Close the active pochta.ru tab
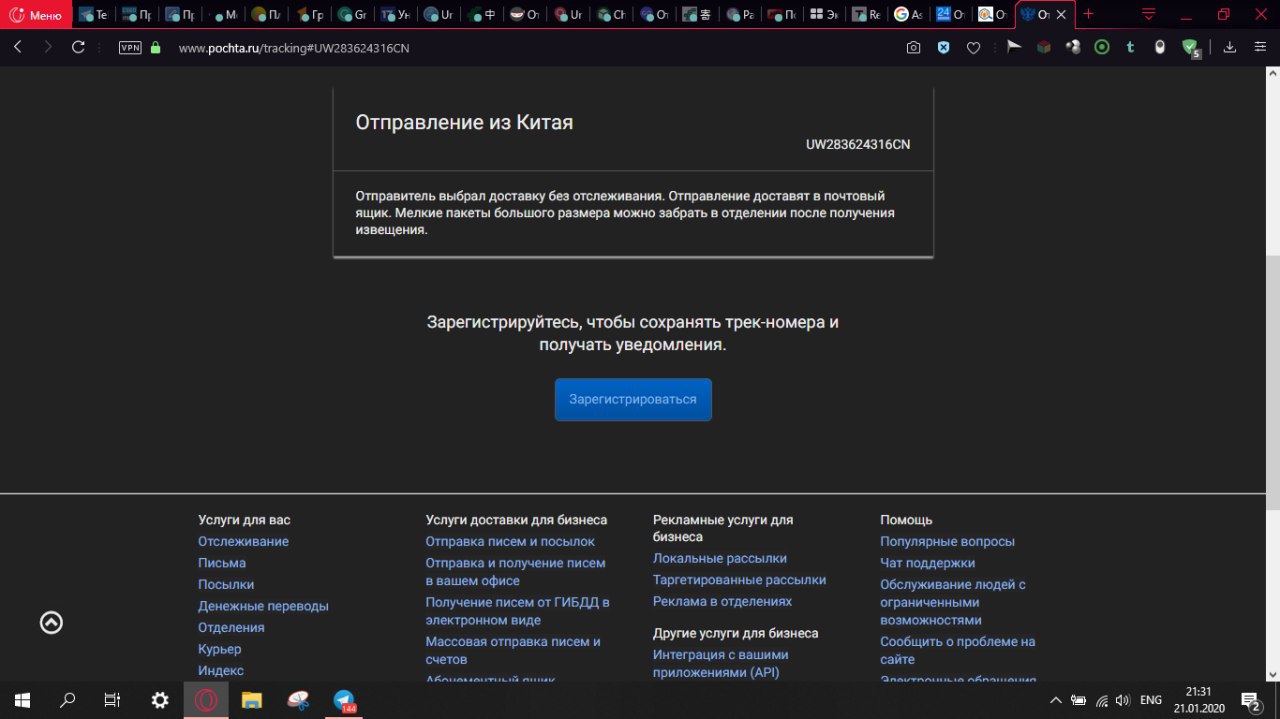This screenshot has width=1280, height=719. coord(1061,15)
